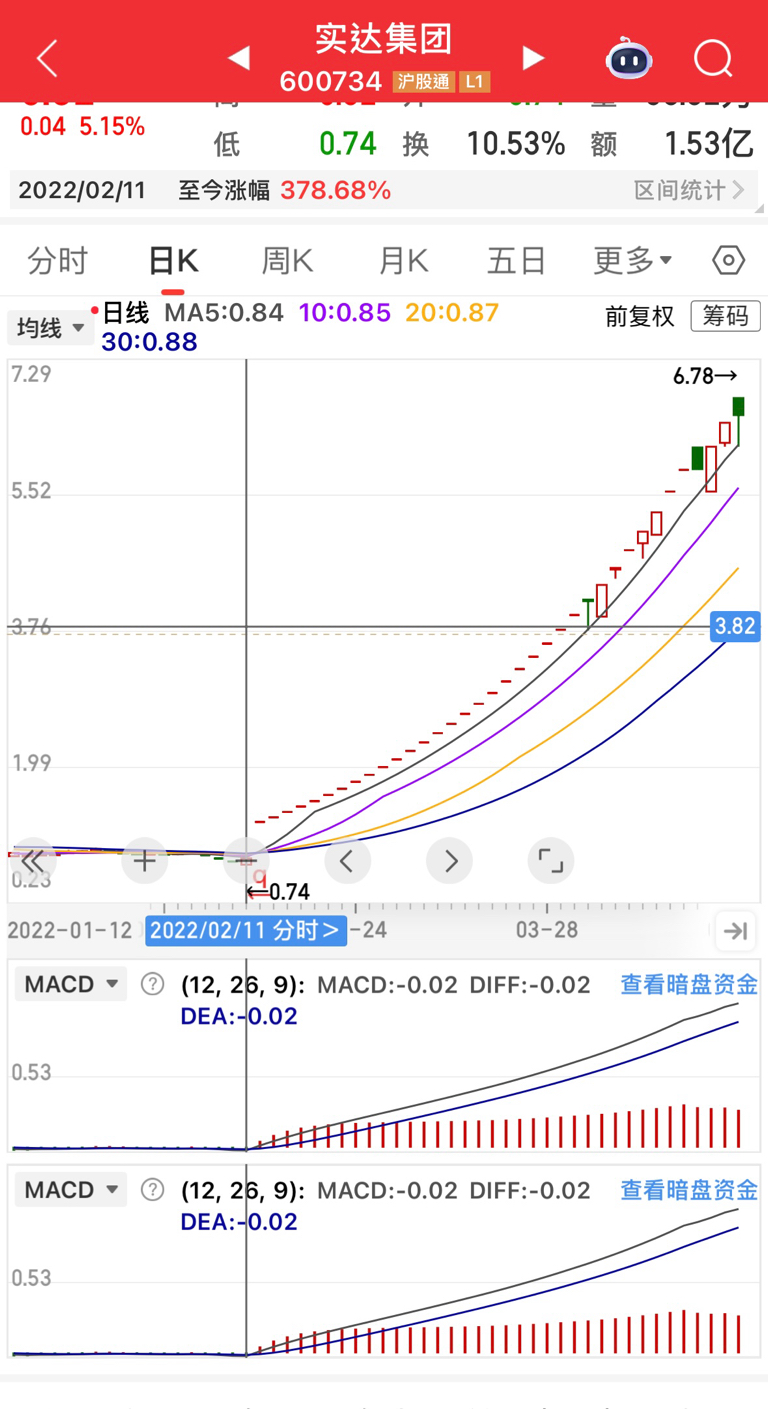Open help for first MACD indicator
Viewport: 769px width, 1409px height.
(152, 985)
